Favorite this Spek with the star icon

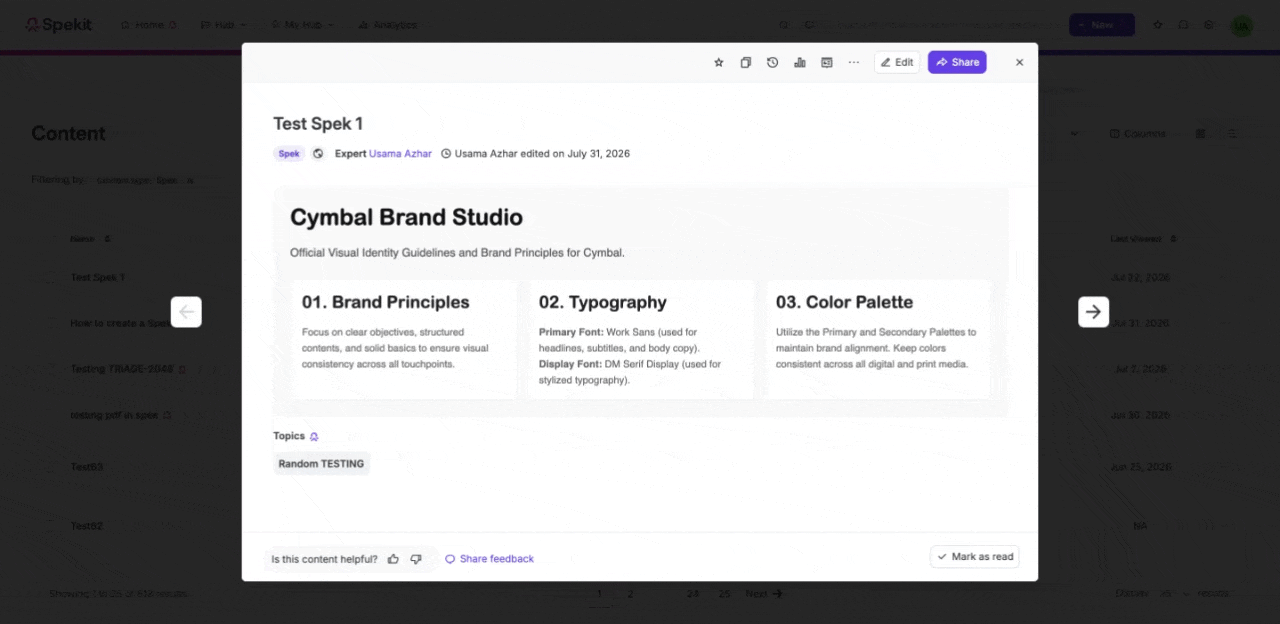point(718,62)
